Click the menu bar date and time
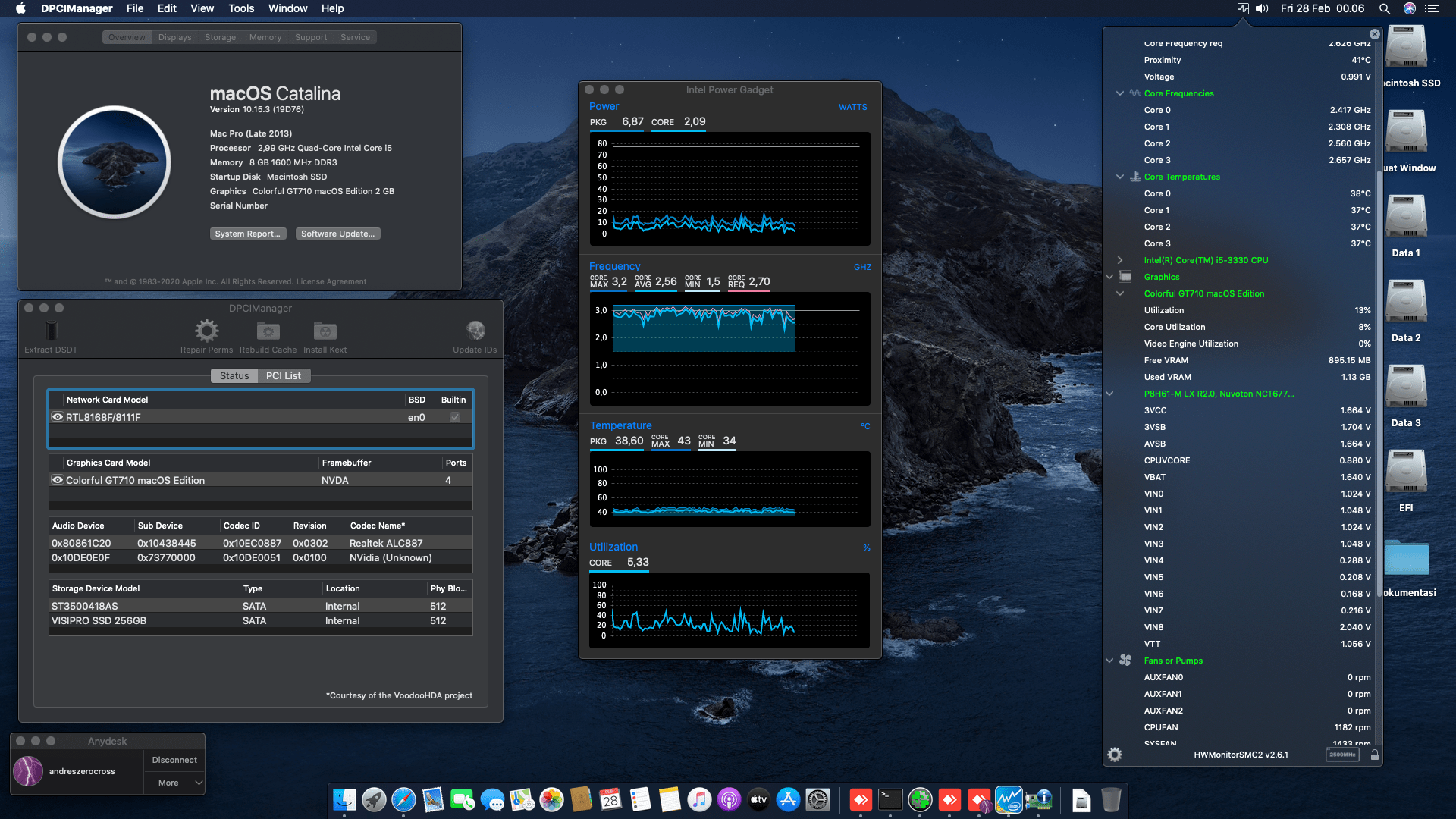Image resolution: width=1456 pixels, height=819 pixels. (1322, 8)
